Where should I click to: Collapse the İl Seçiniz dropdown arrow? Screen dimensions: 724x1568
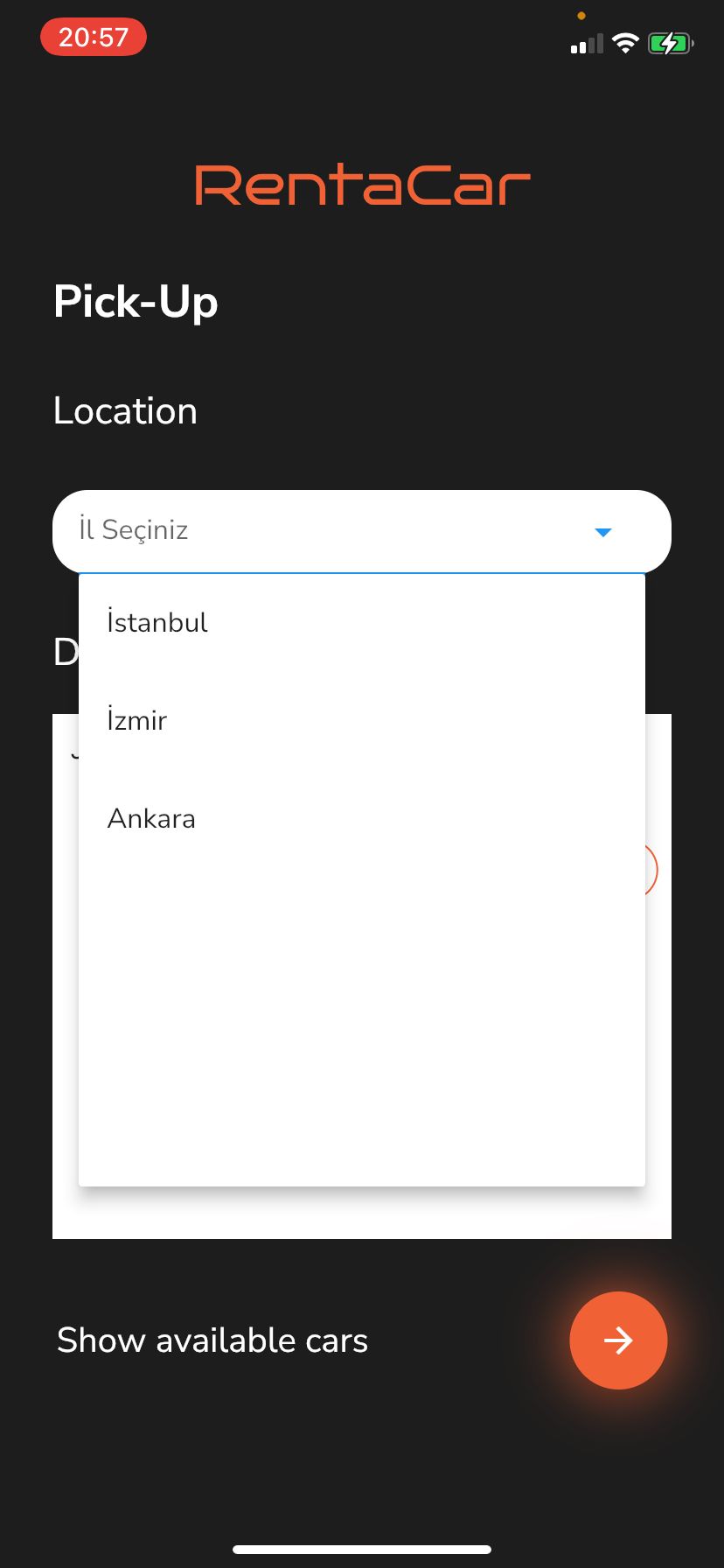pyautogui.click(x=602, y=531)
